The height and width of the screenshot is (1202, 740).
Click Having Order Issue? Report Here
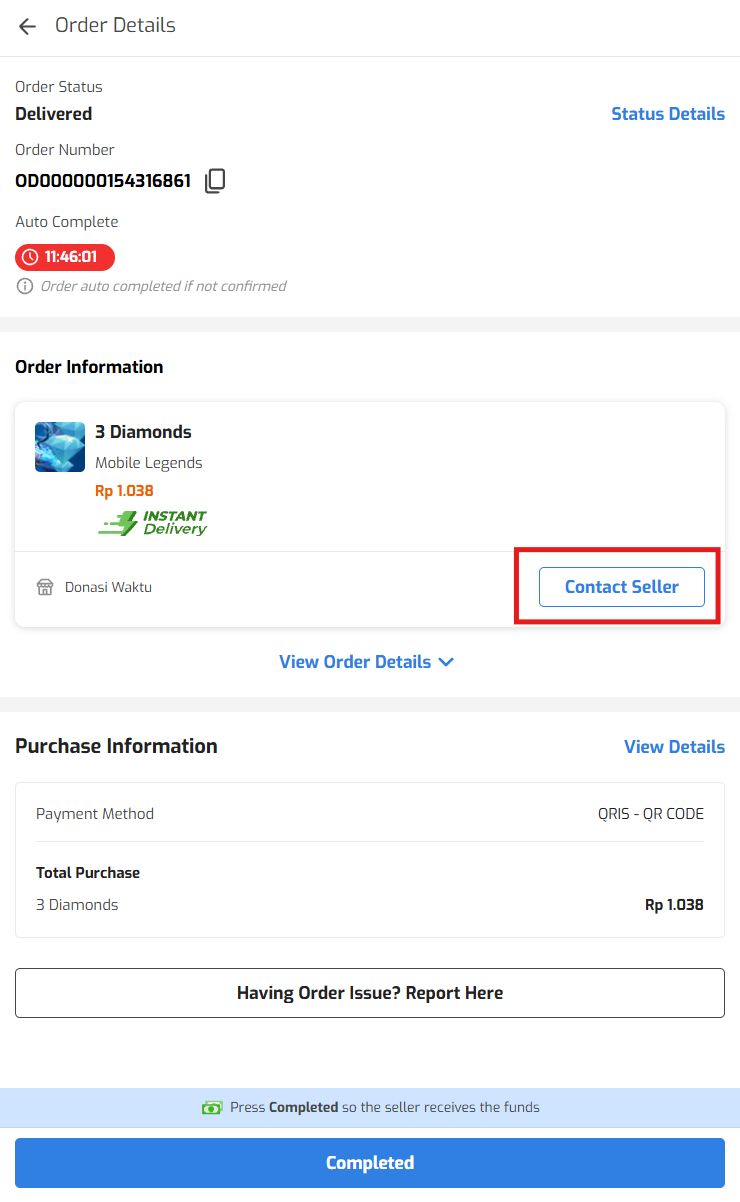click(370, 993)
